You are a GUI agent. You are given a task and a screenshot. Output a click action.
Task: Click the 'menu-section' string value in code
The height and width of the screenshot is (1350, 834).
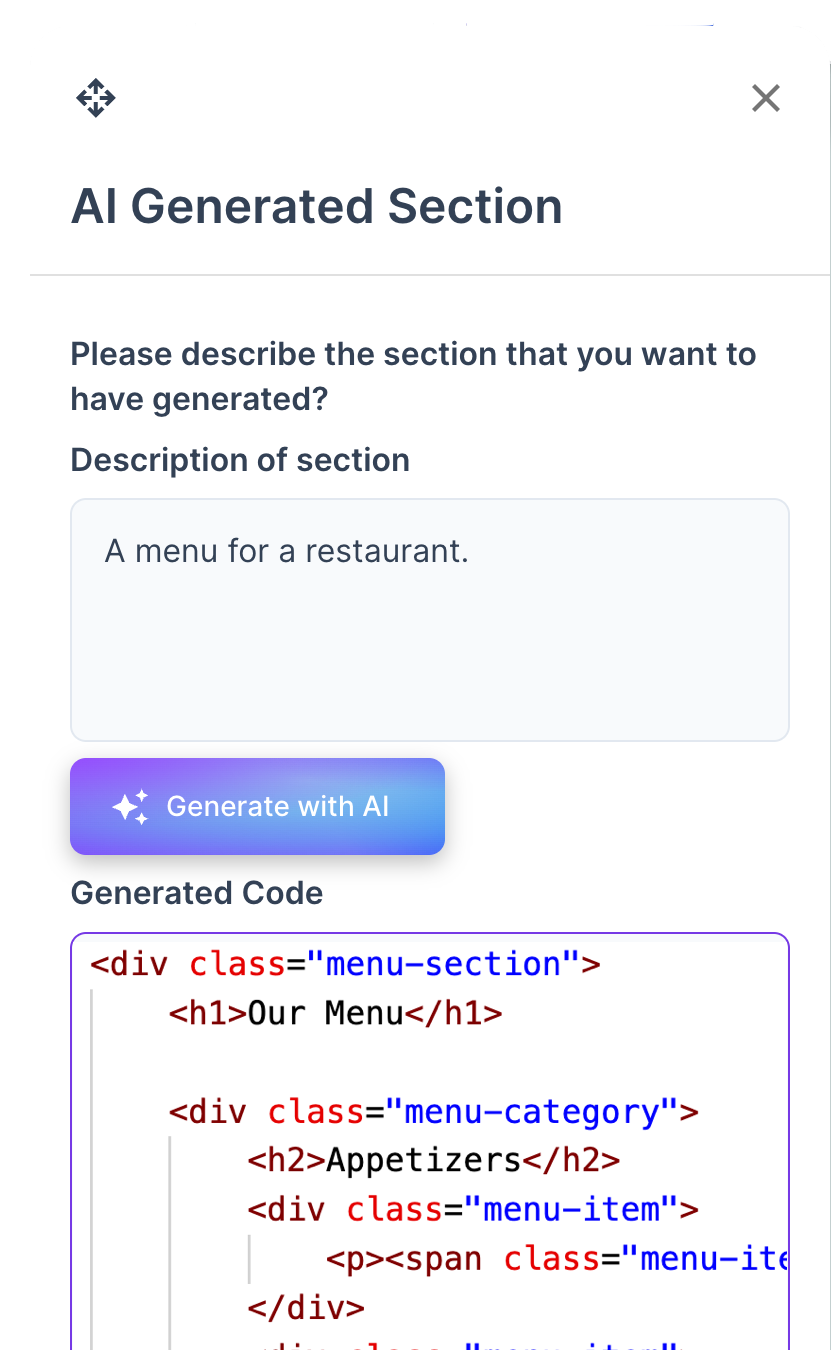point(444,964)
